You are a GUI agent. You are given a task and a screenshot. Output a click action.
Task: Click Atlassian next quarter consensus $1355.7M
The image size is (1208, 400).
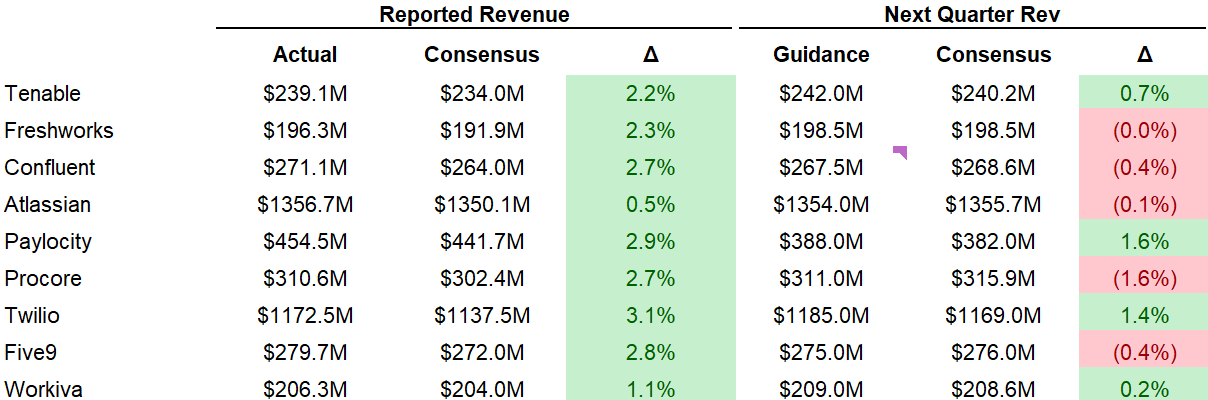coord(994,205)
